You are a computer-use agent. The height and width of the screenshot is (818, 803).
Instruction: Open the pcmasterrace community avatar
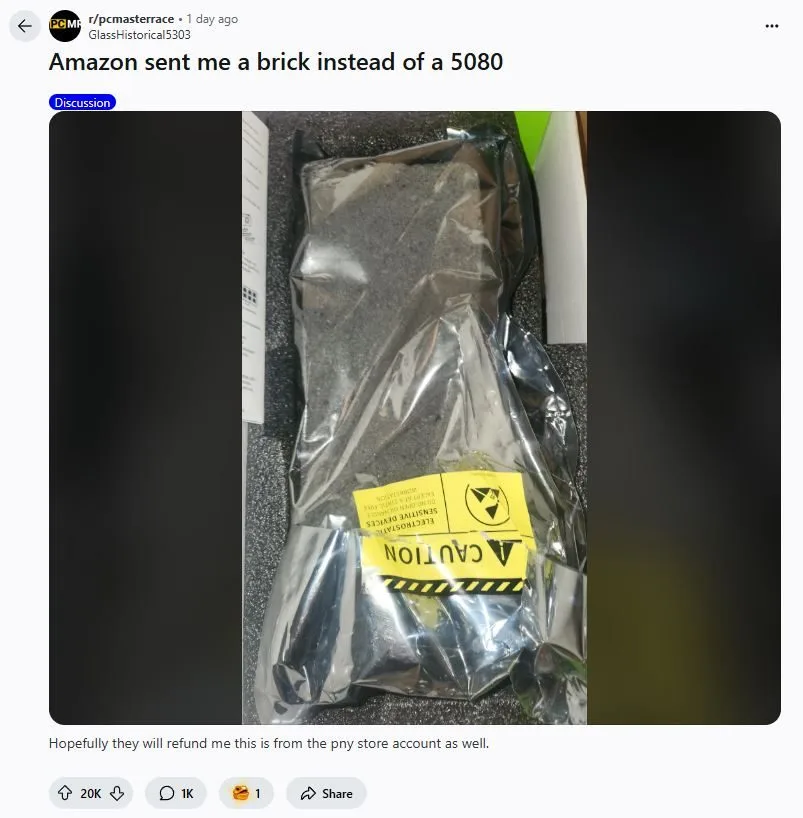coord(65,26)
